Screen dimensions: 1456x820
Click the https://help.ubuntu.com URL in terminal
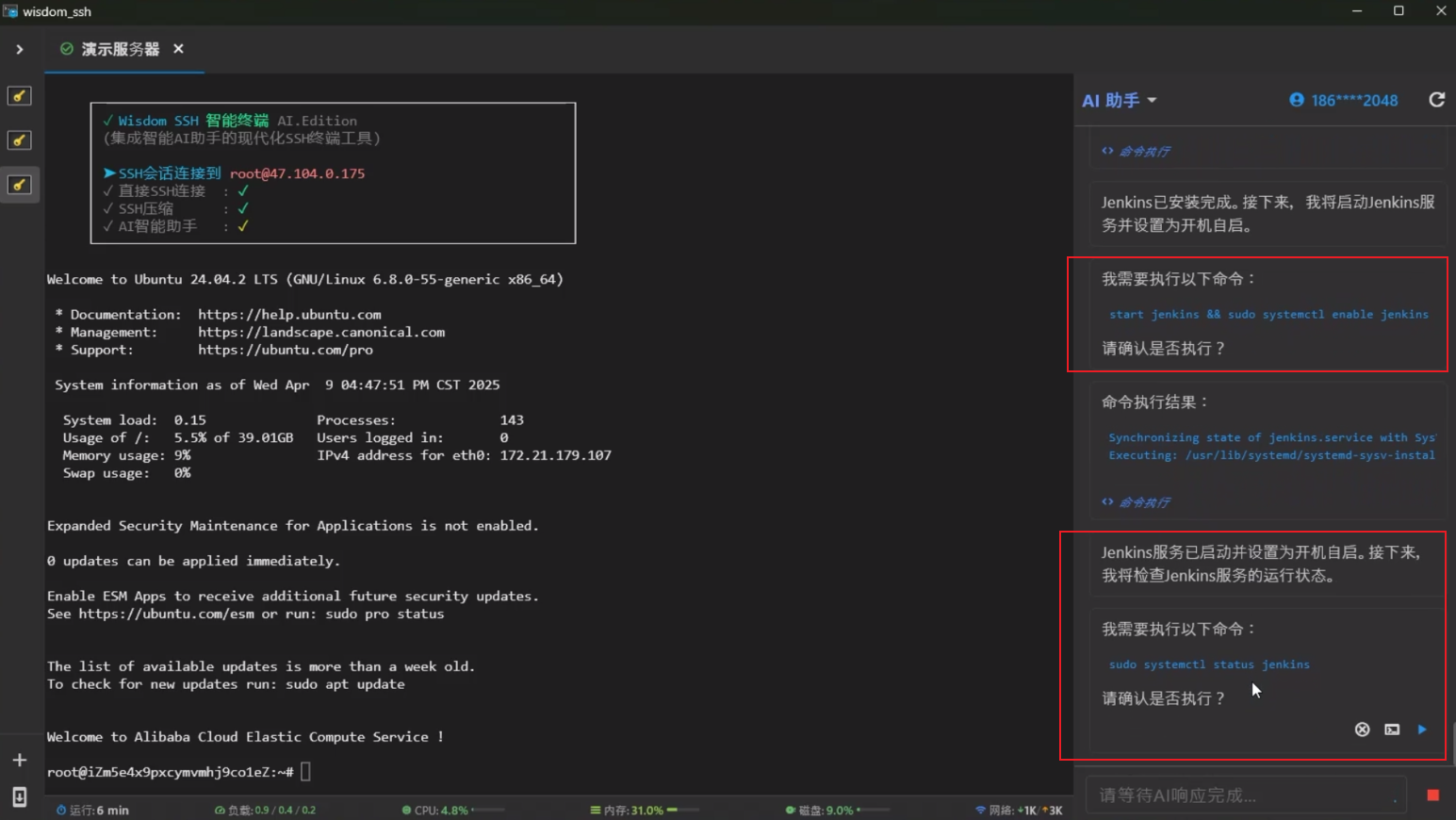tap(289, 315)
